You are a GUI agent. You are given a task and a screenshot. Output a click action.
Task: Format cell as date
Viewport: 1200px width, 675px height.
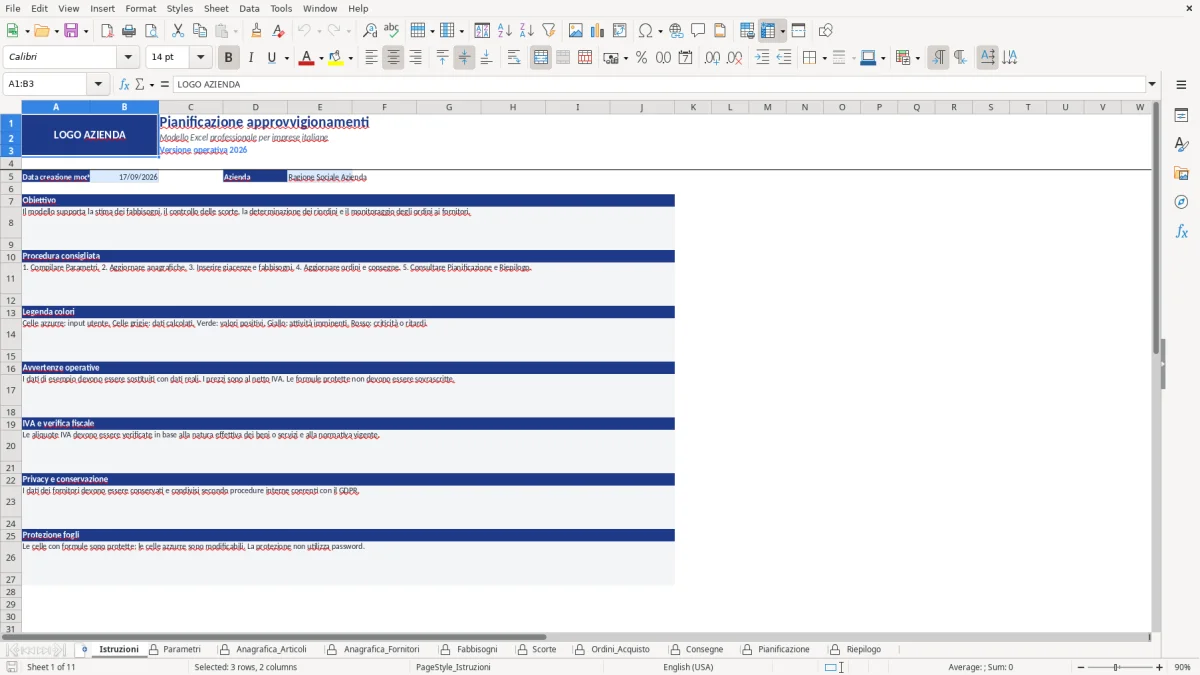coord(686,58)
